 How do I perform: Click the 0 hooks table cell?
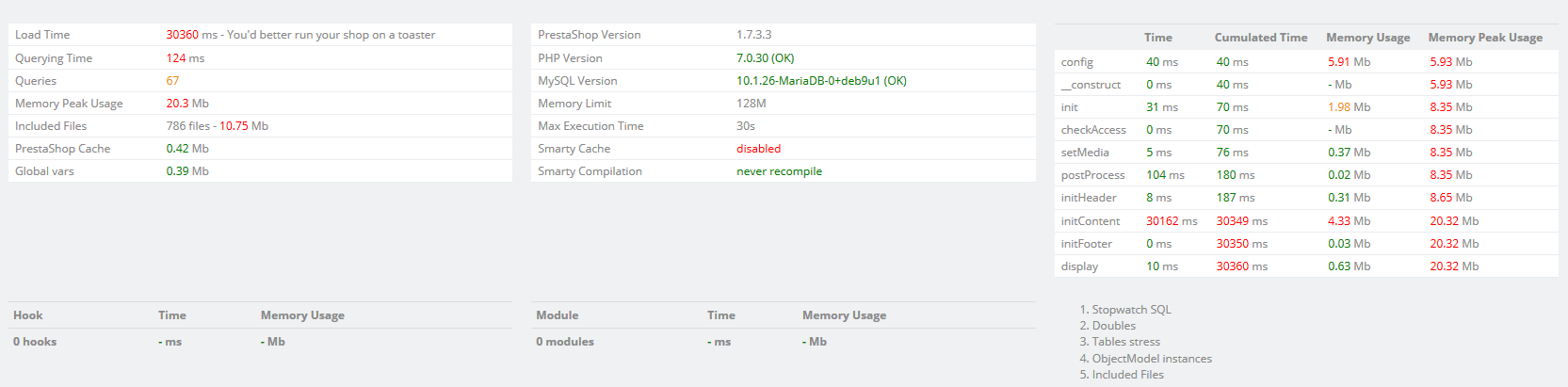point(35,342)
